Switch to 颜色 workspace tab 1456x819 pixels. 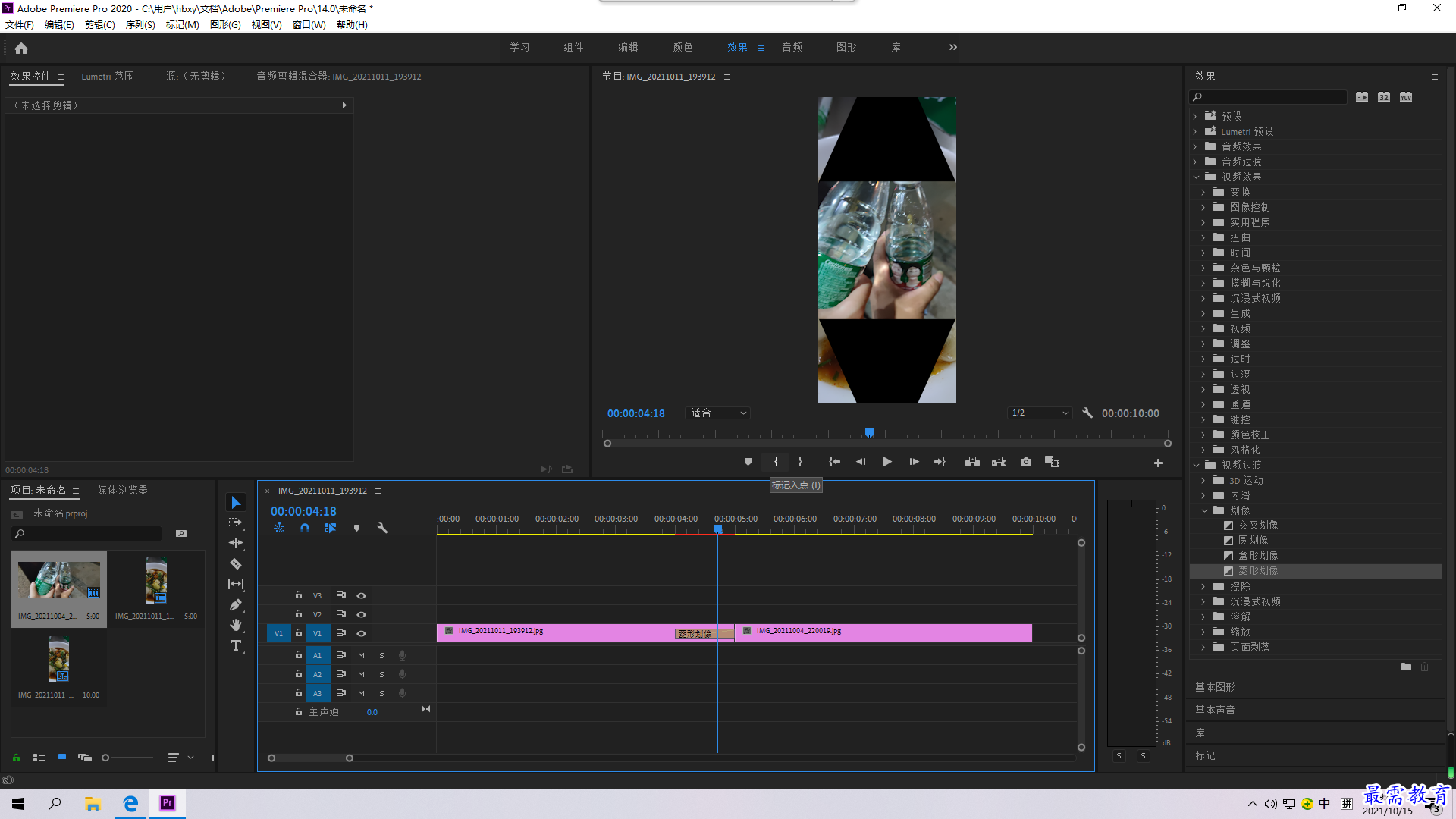[682, 47]
